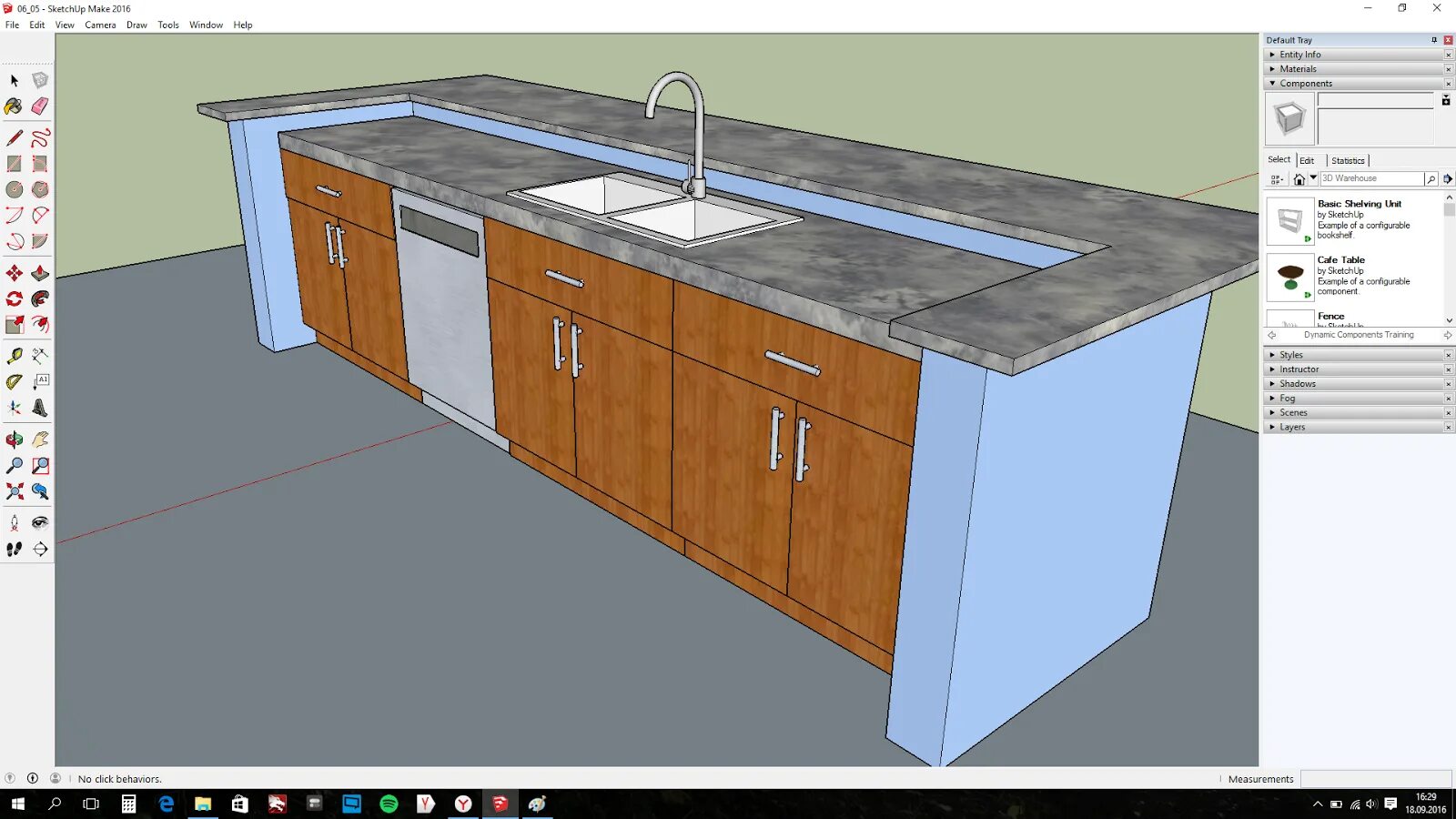Select the Line pencil tool
This screenshot has width=1456, height=819.
click(x=15, y=138)
